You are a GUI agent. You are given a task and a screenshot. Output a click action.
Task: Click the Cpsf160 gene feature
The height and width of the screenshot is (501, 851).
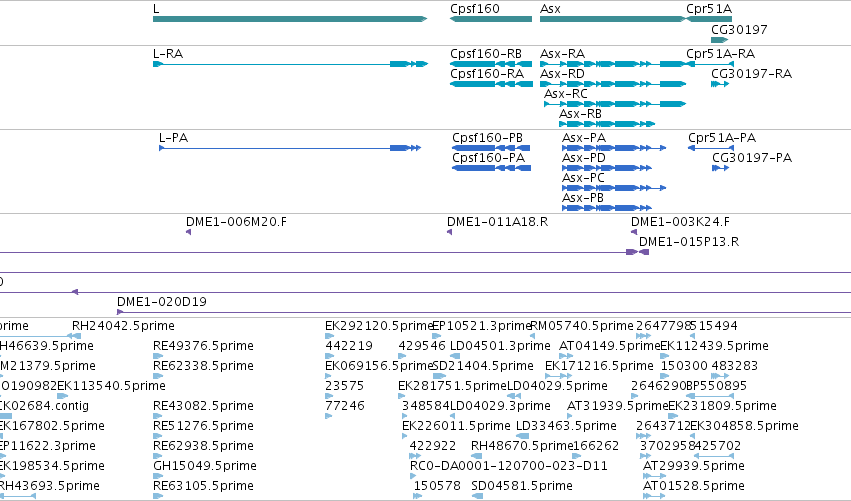pos(491,19)
